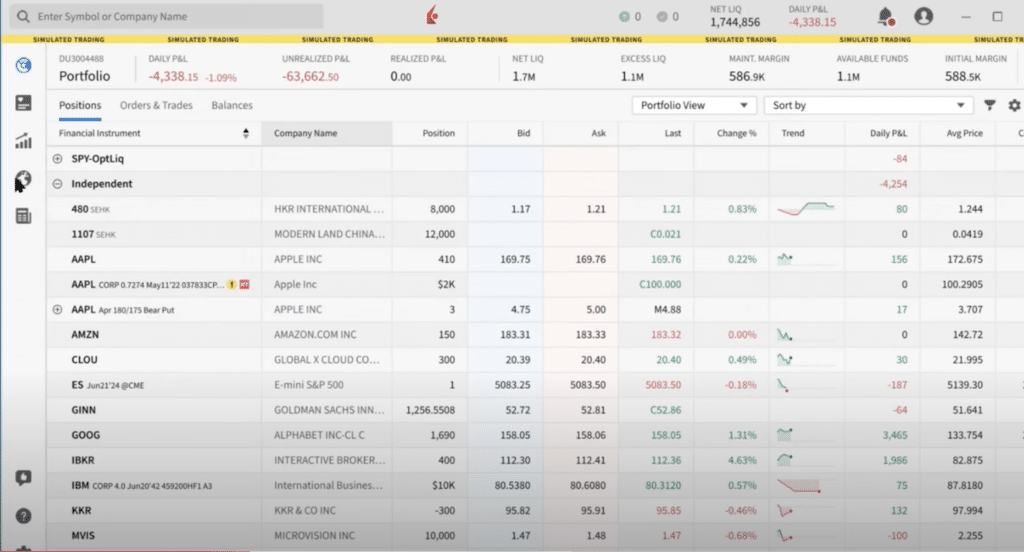Click AMZN ask price 183.33
1024x552 pixels.
click(590, 334)
